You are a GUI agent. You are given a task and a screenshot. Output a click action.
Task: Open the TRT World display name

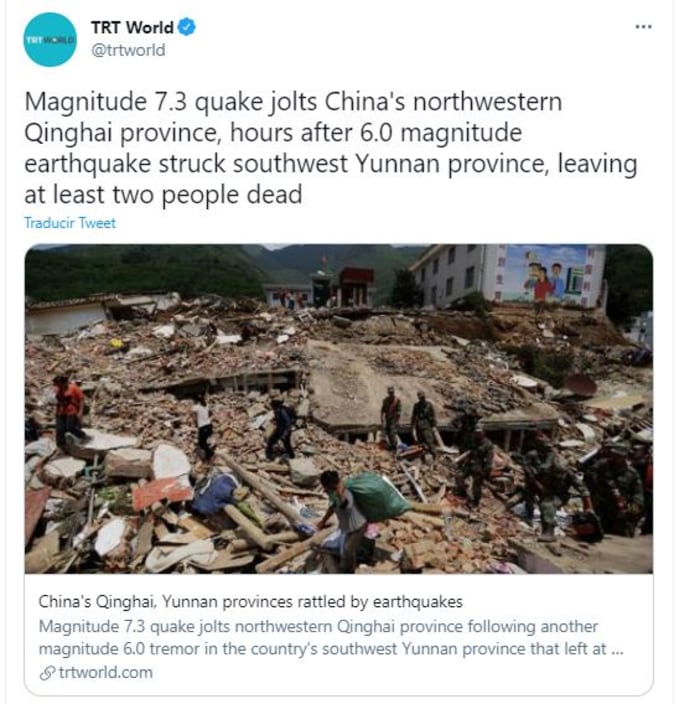click(132, 27)
